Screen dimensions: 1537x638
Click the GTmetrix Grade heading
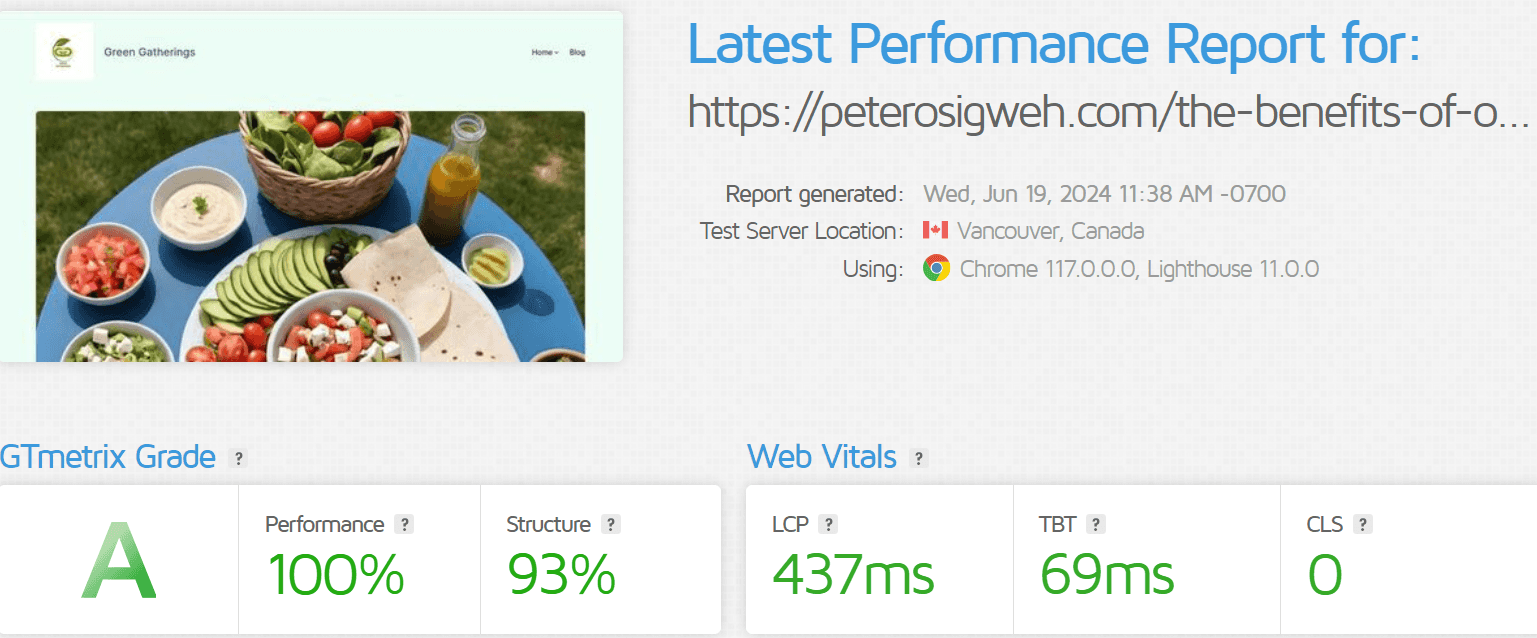pyautogui.click(x=108, y=458)
